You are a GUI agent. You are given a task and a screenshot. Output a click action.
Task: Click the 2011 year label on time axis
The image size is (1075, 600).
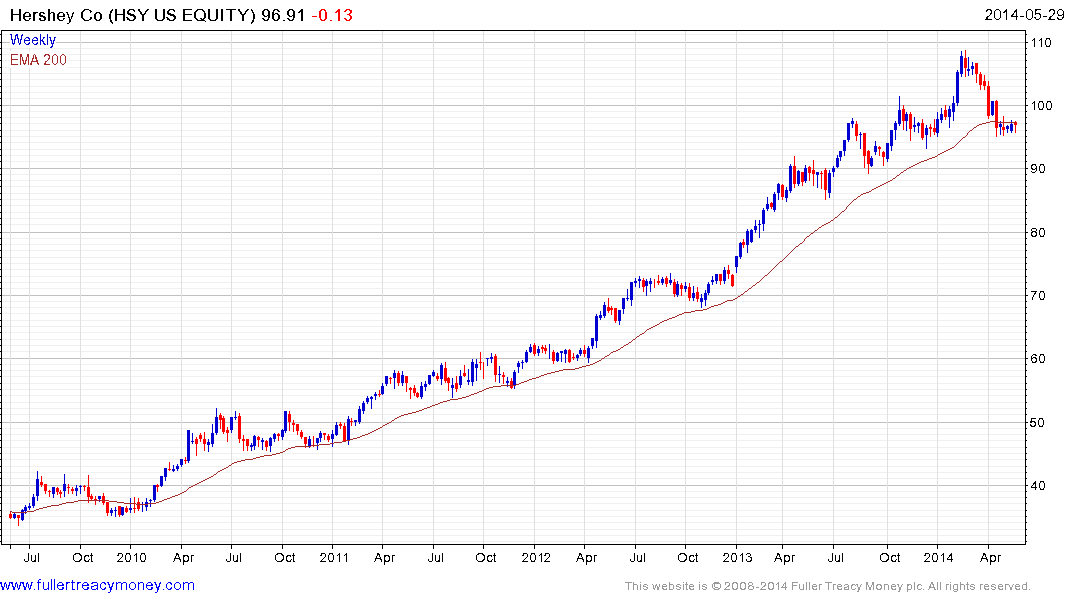pos(334,557)
